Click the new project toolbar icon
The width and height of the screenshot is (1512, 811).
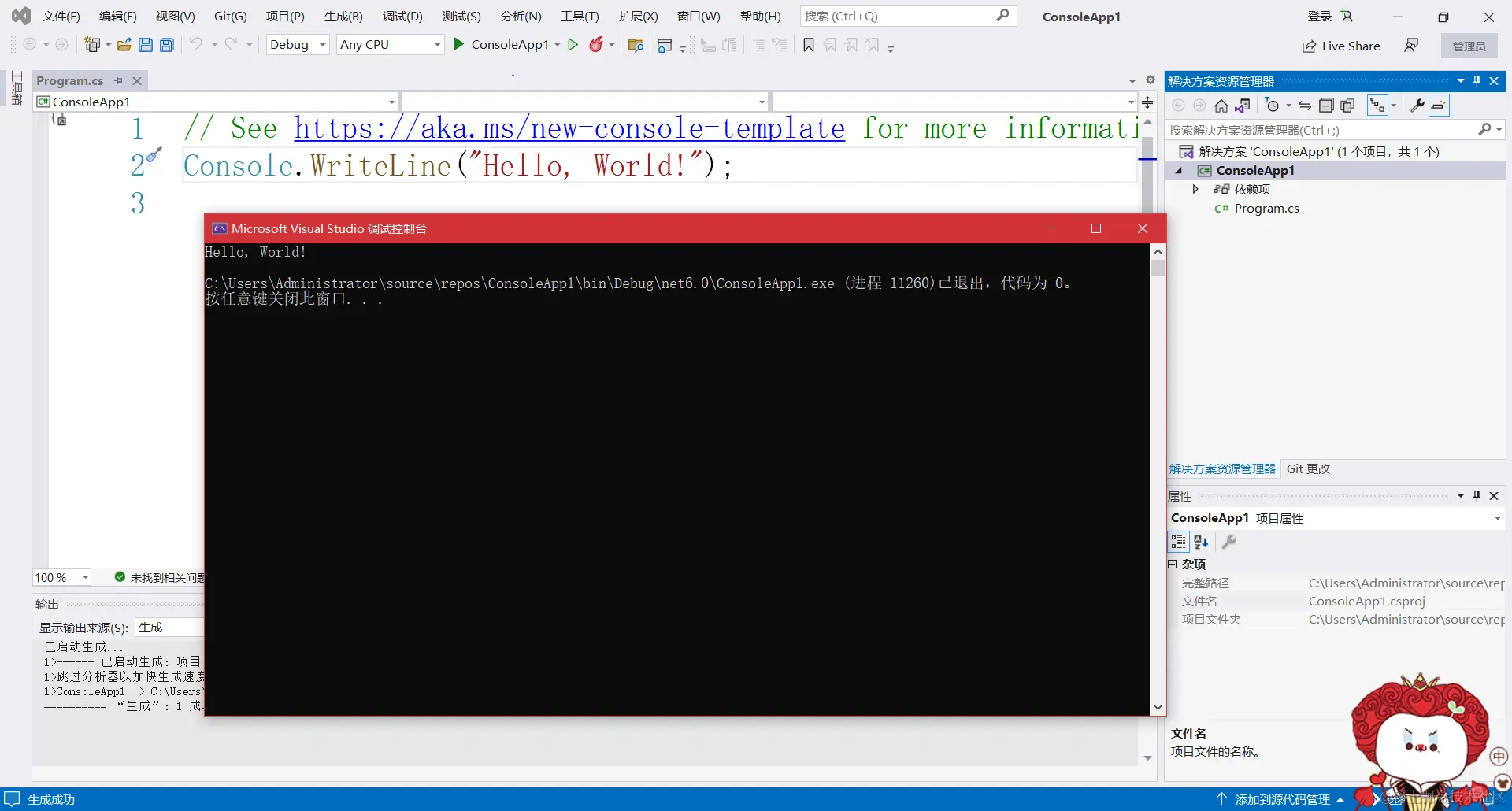pyautogui.click(x=93, y=45)
